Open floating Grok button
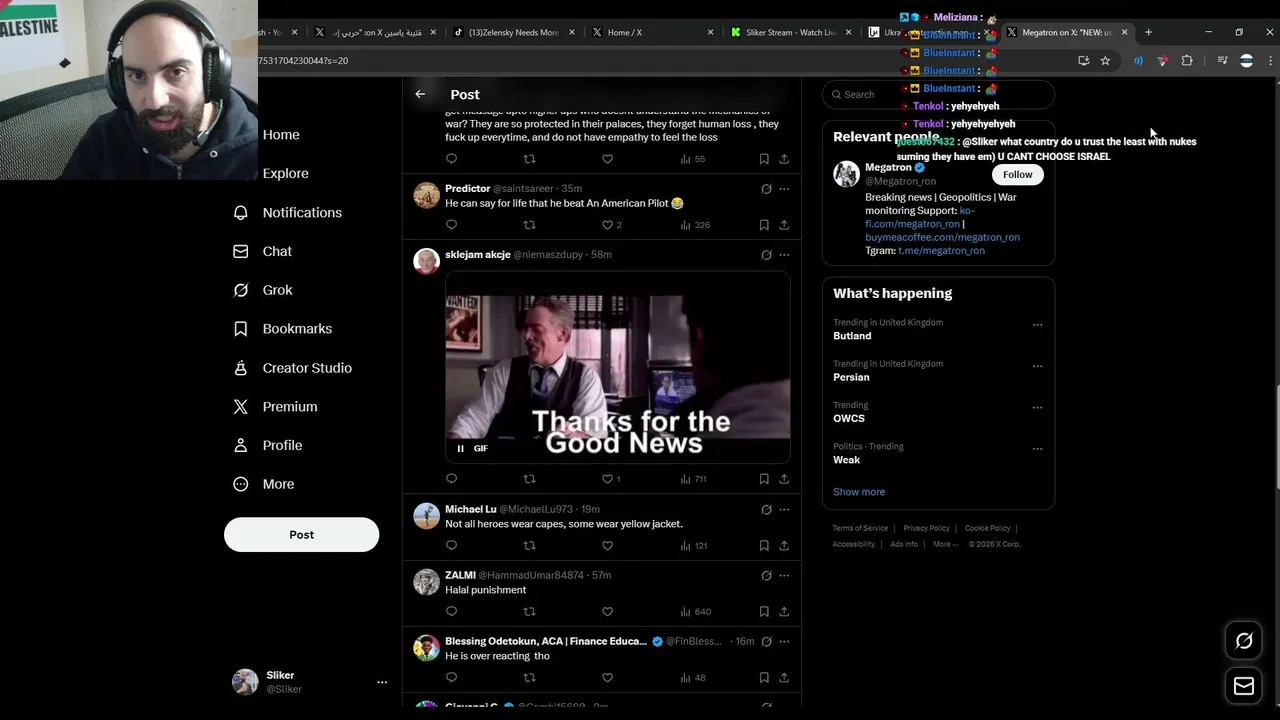 pyautogui.click(x=1244, y=641)
